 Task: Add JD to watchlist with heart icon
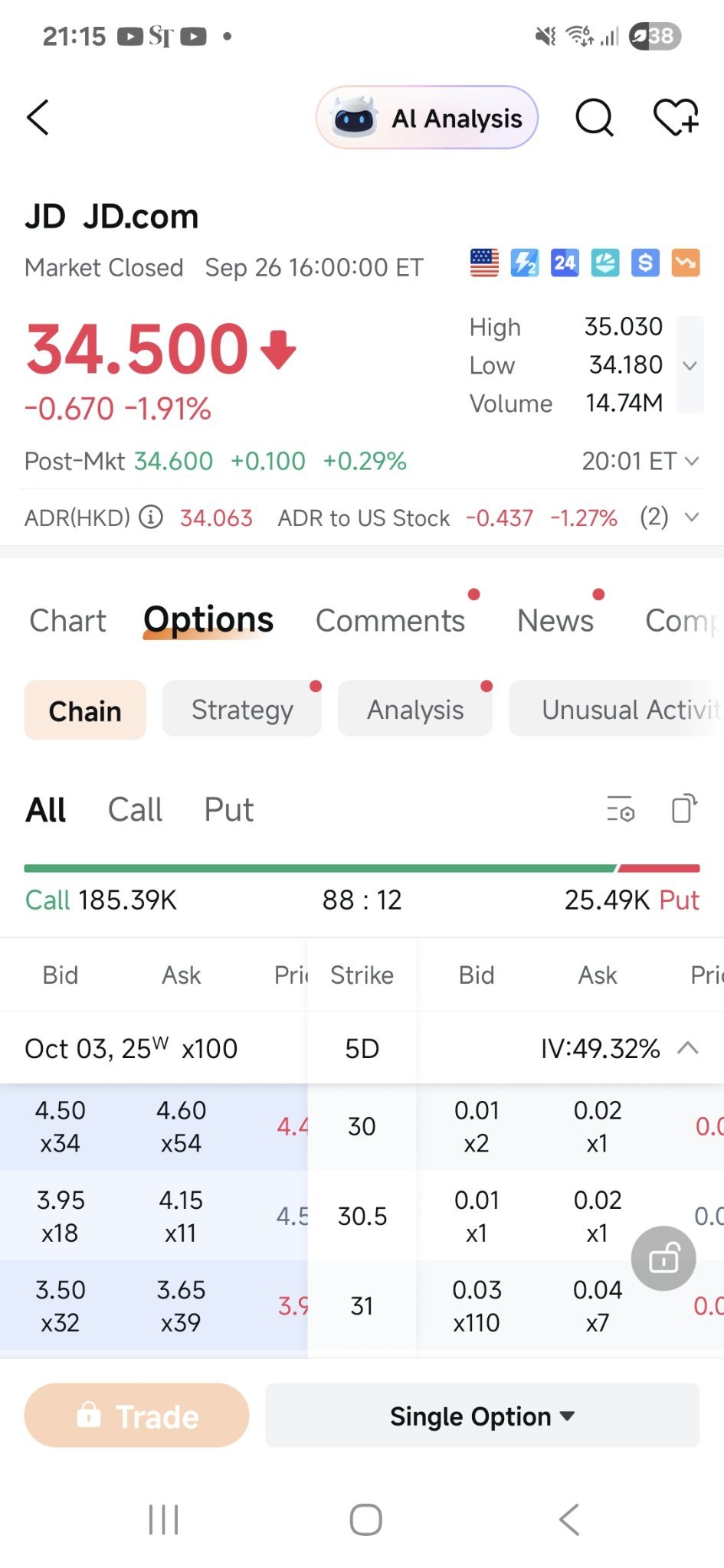pyautogui.click(x=675, y=118)
